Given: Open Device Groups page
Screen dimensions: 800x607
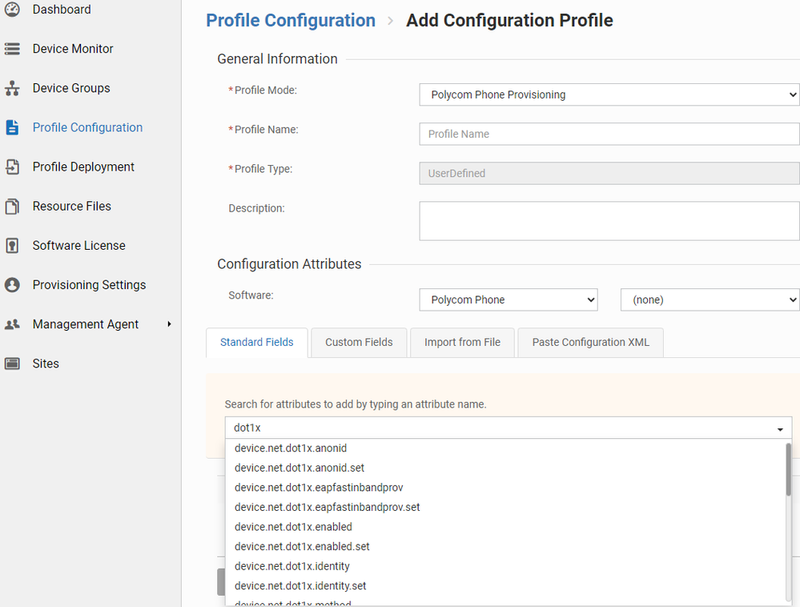Looking at the screenshot, I should pyautogui.click(x=71, y=88).
